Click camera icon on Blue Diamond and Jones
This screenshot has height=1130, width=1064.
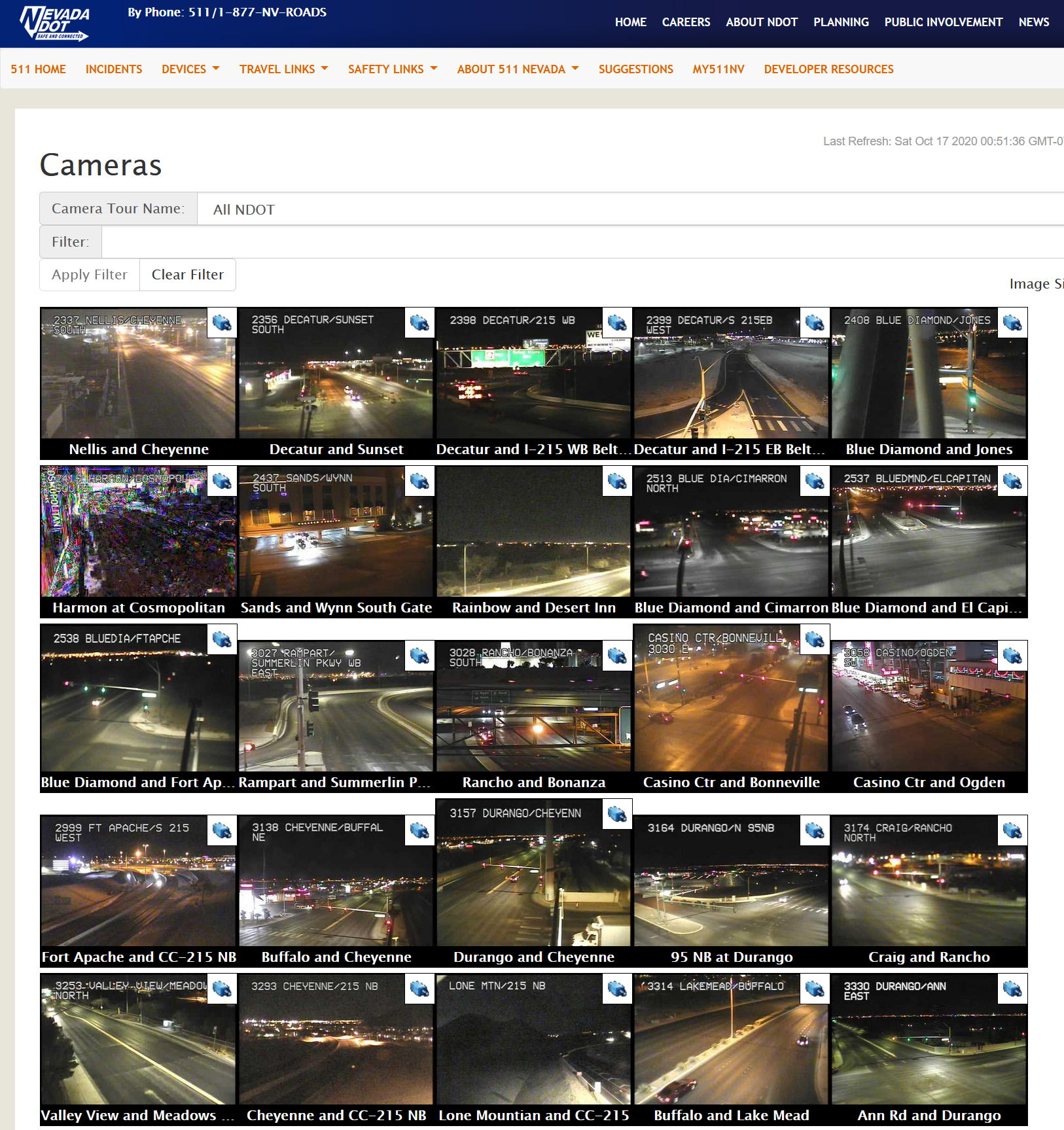(x=1012, y=323)
